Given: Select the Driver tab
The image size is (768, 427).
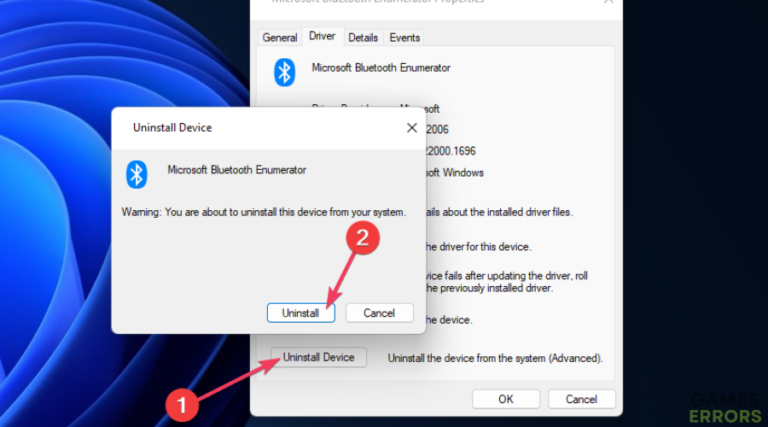Looking at the screenshot, I should (x=322, y=36).
